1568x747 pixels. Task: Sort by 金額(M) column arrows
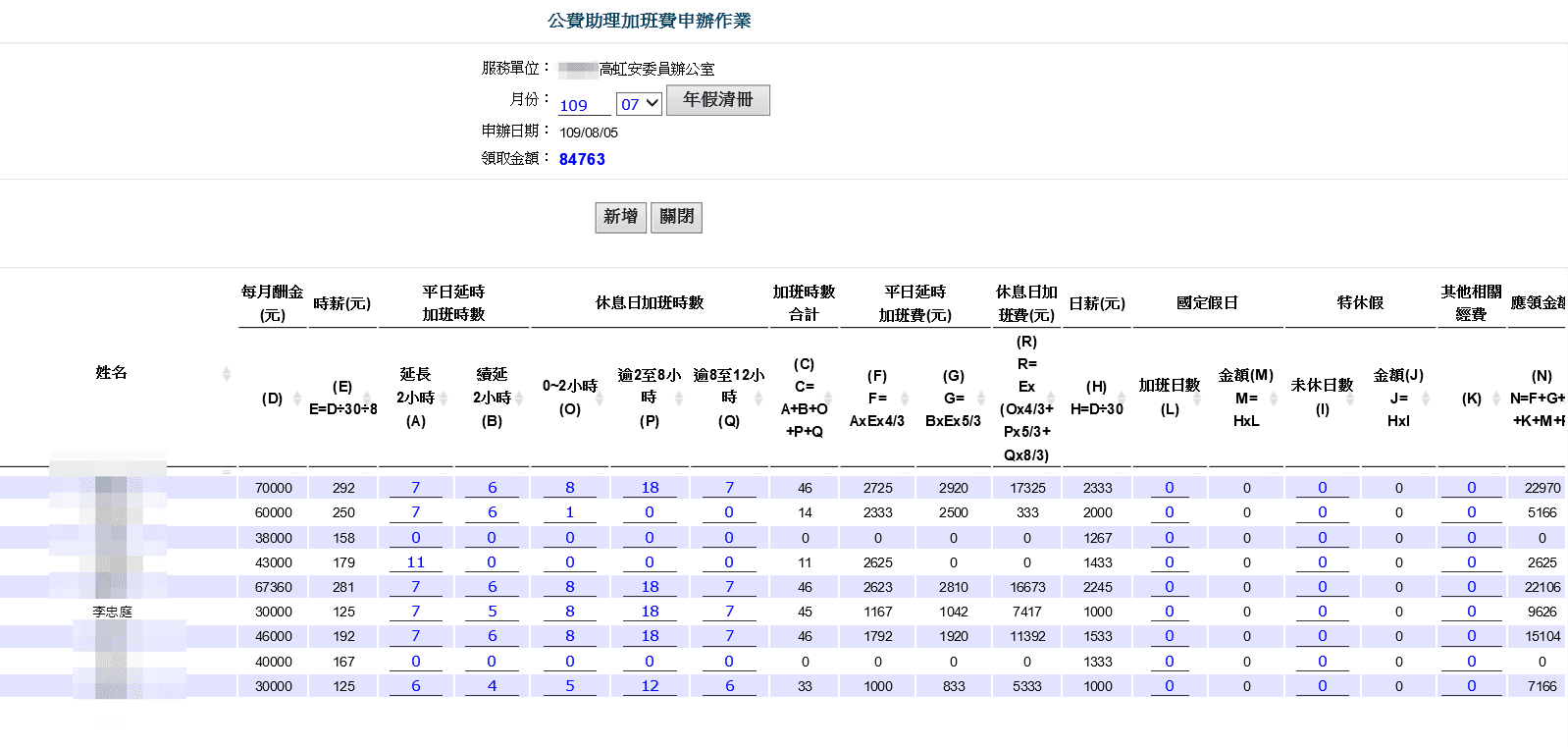(1274, 398)
